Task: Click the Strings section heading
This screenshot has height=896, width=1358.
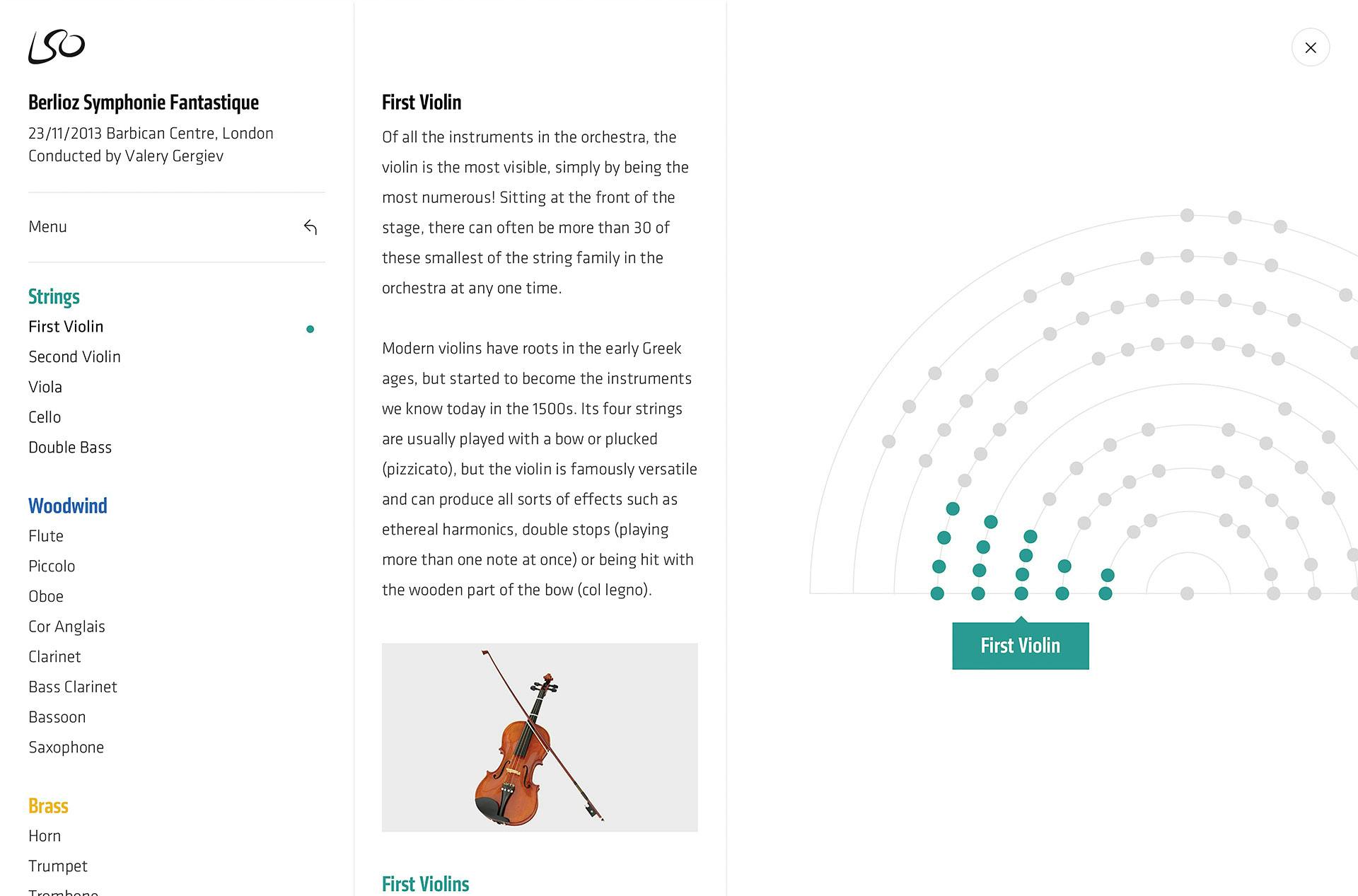Action: point(54,296)
